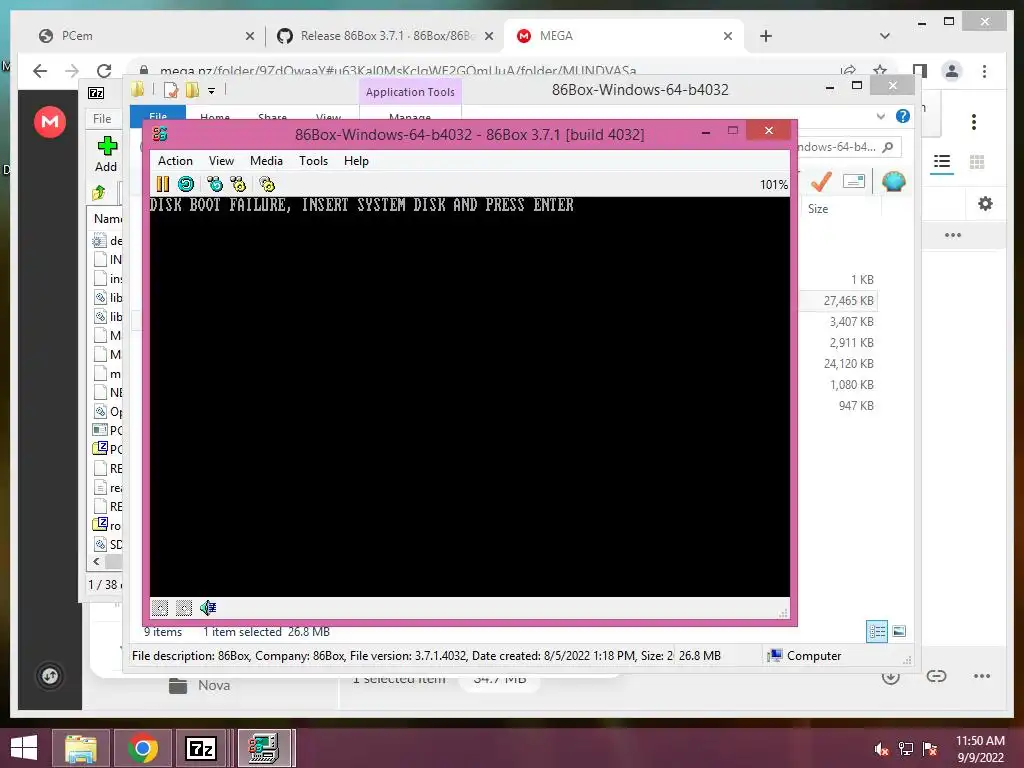
Task: Go back in Chrome
Action: pyautogui.click(x=40, y=71)
